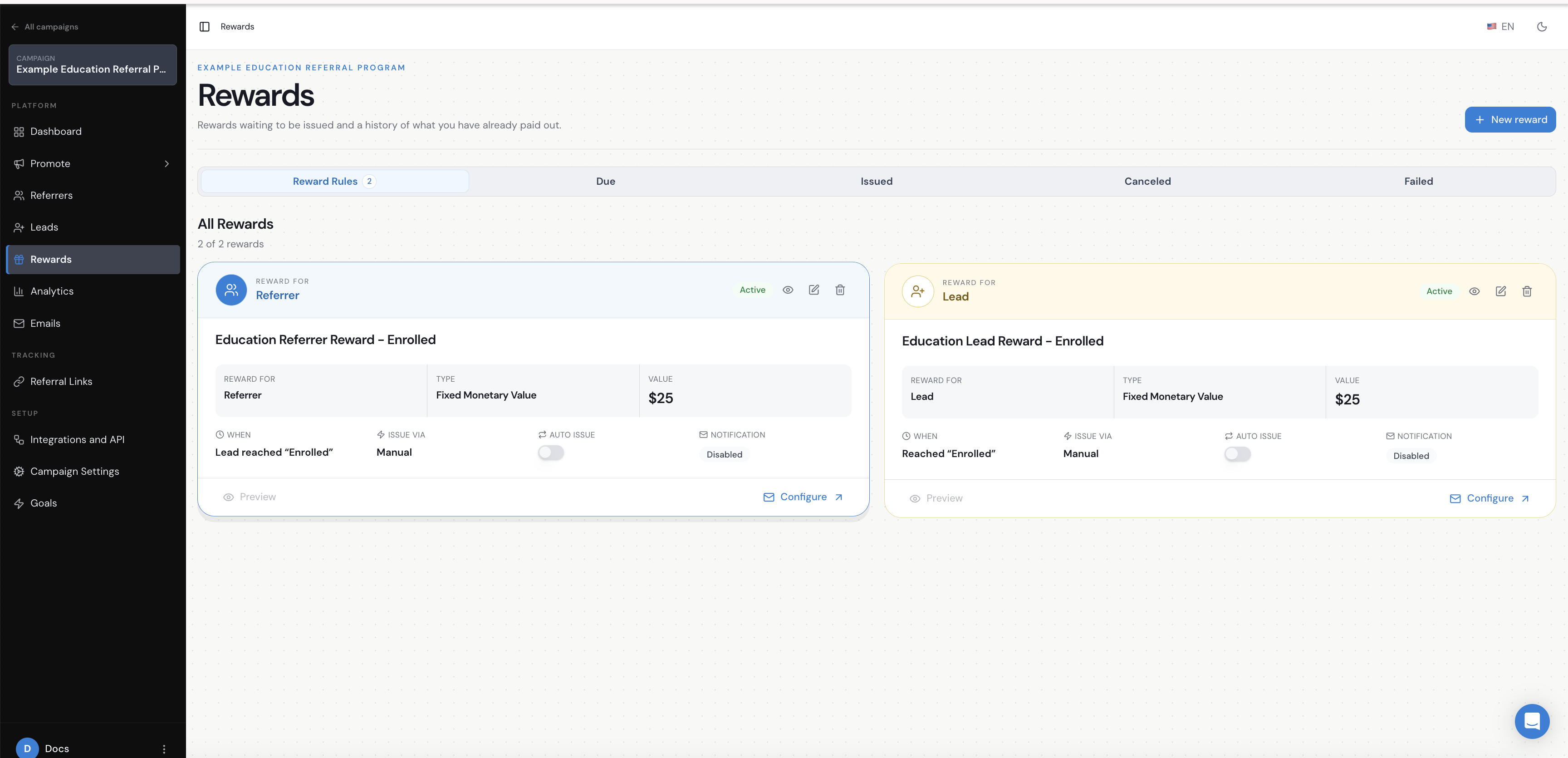The height and width of the screenshot is (758, 1568).
Task: Open Docs account options menu
Action: point(164,749)
